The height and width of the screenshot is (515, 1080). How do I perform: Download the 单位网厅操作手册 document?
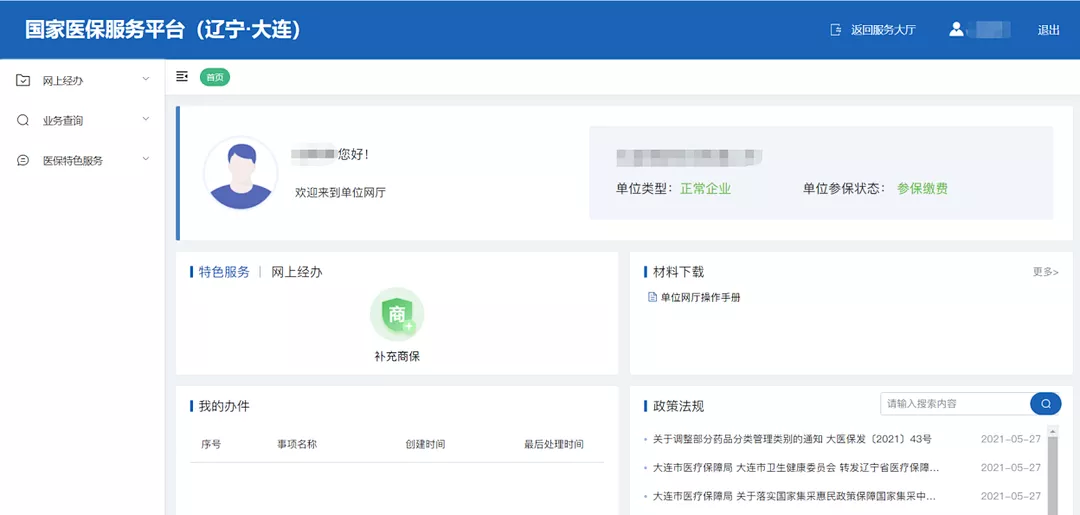click(700, 297)
